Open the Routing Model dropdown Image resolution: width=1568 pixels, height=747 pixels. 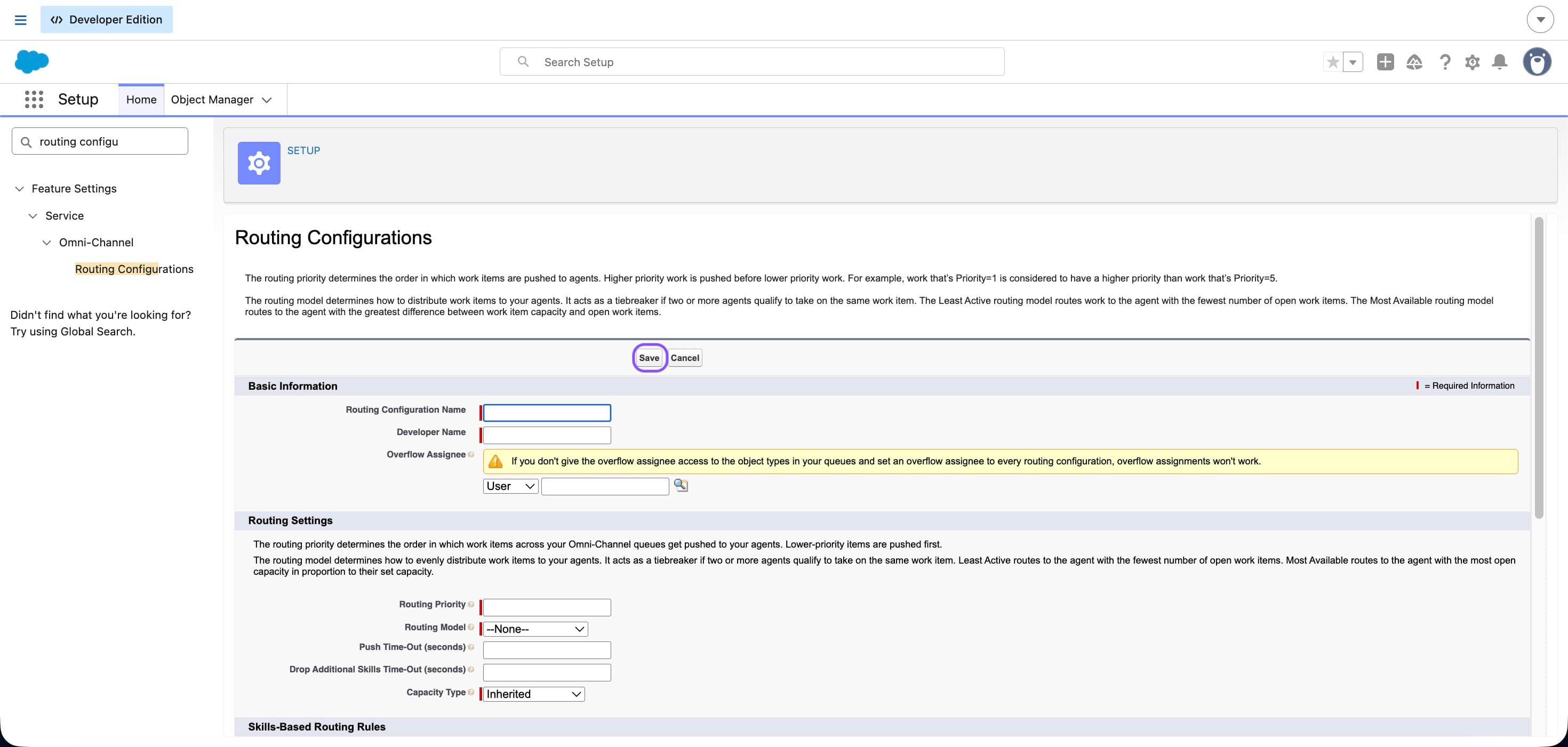coord(535,629)
